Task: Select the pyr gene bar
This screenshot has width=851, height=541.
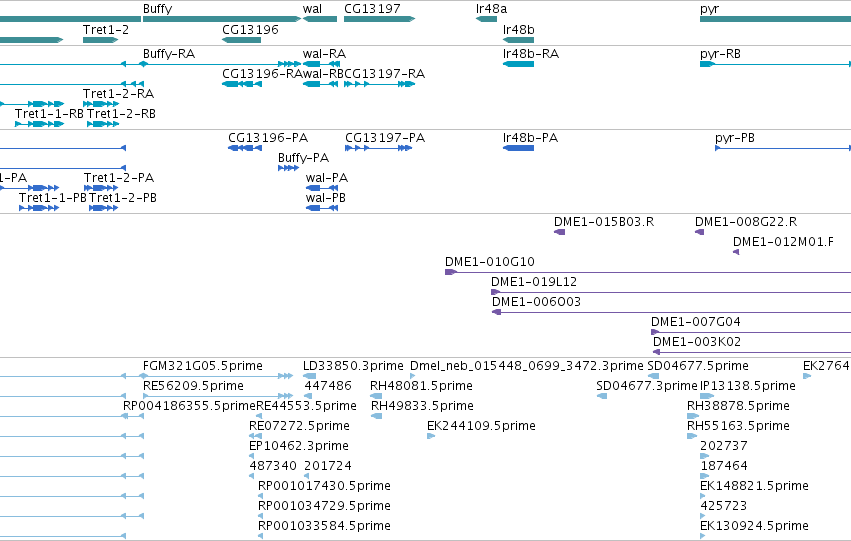Action: 776,19
